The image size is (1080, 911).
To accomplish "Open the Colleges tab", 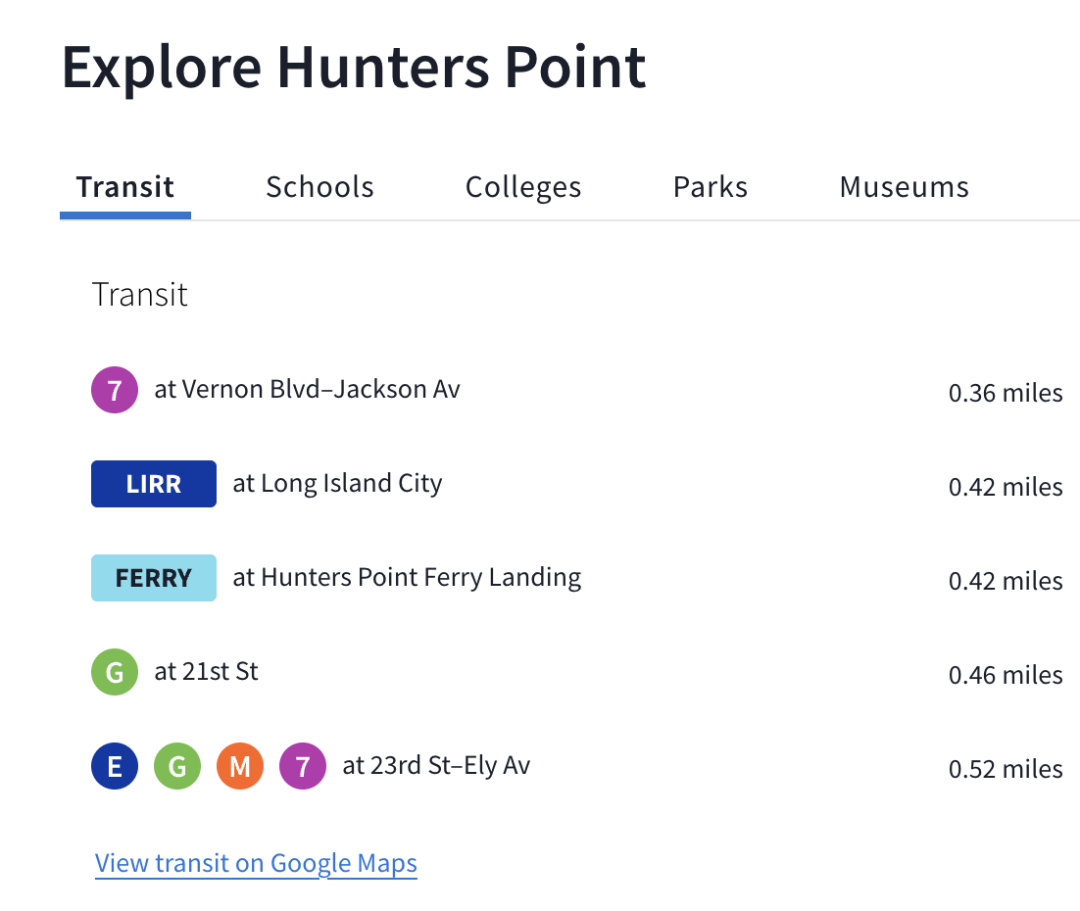I will (523, 188).
